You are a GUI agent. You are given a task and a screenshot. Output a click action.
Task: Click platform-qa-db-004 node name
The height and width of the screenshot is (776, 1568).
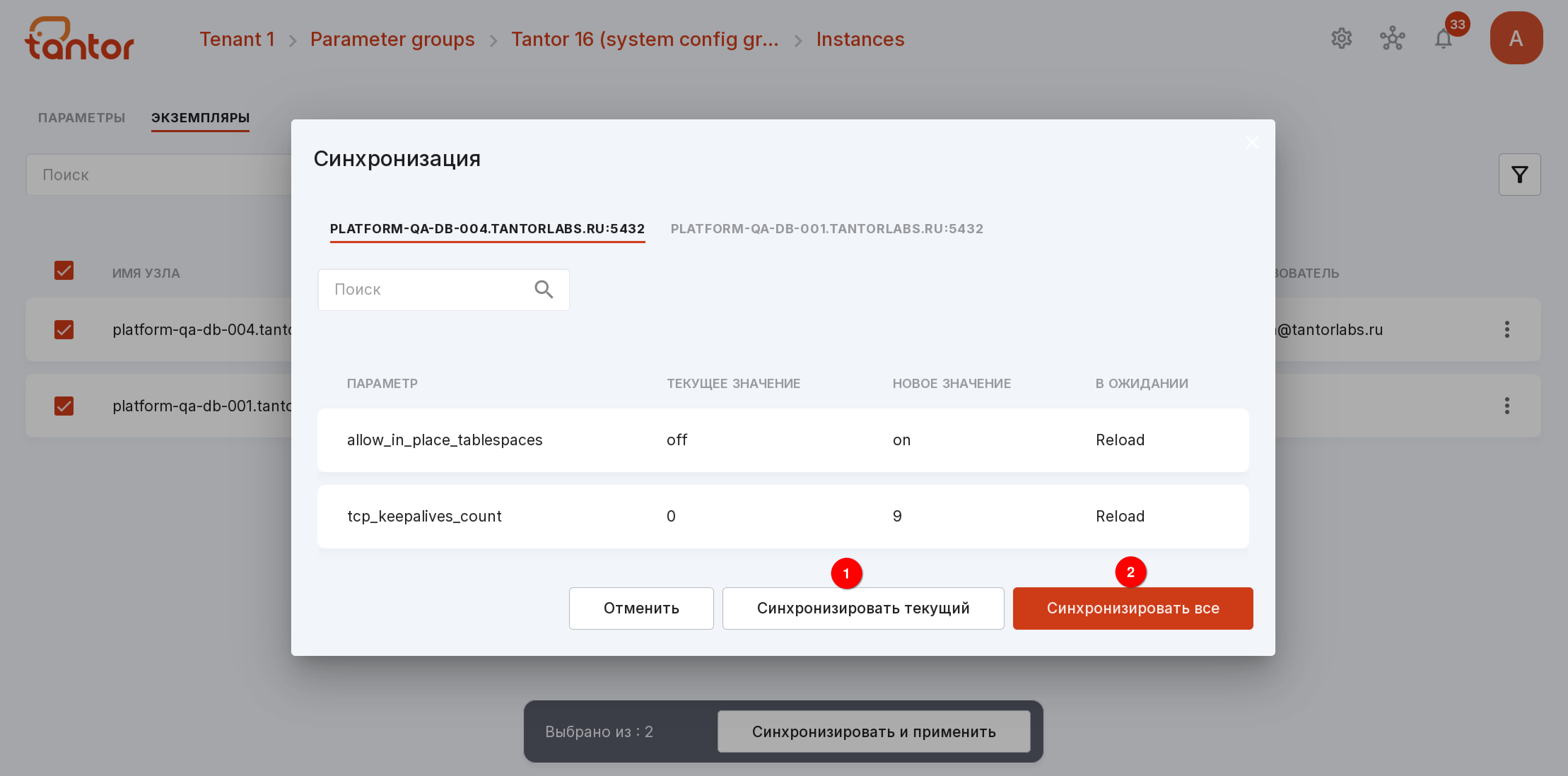(202, 329)
